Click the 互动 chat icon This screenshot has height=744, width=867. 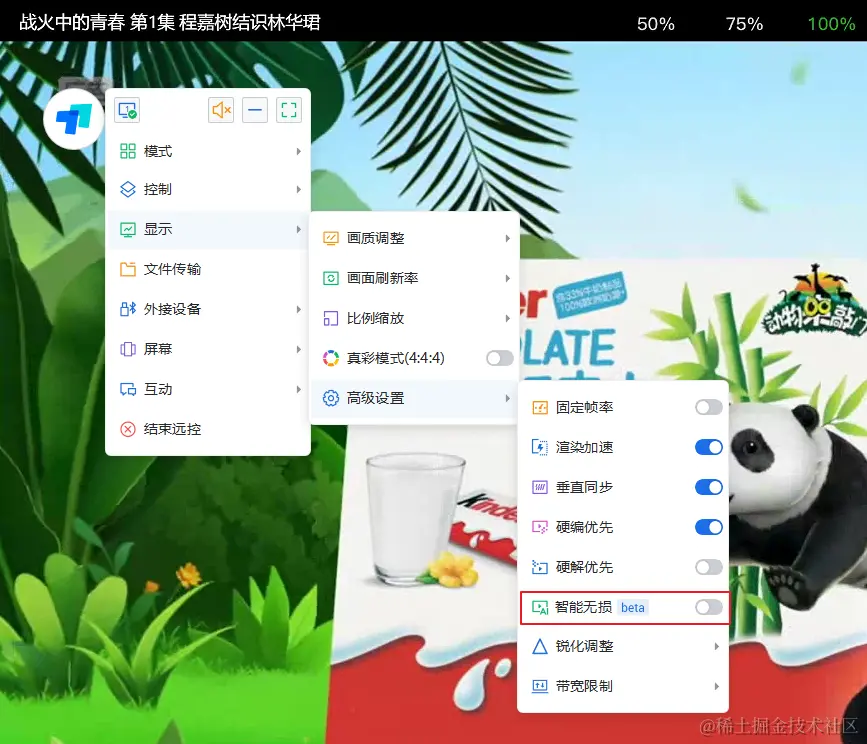[x=128, y=389]
